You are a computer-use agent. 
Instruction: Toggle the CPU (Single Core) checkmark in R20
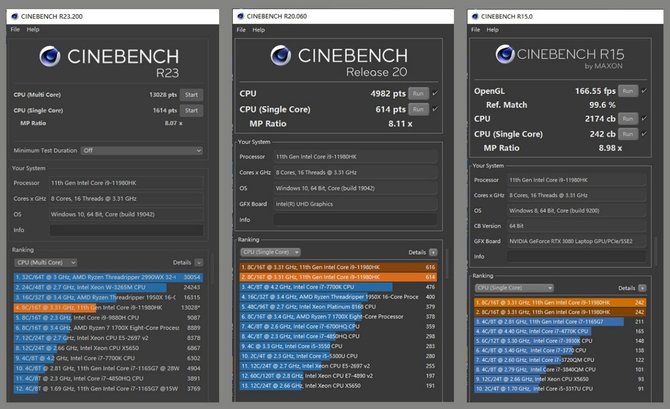click(x=435, y=109)
